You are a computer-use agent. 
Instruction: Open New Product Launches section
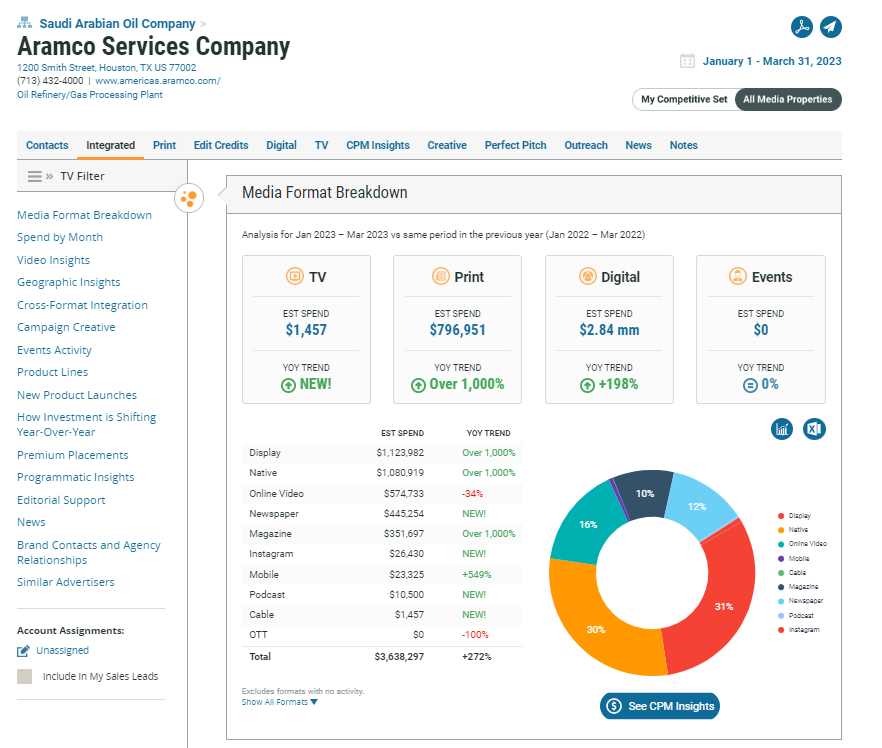(76, 395)
